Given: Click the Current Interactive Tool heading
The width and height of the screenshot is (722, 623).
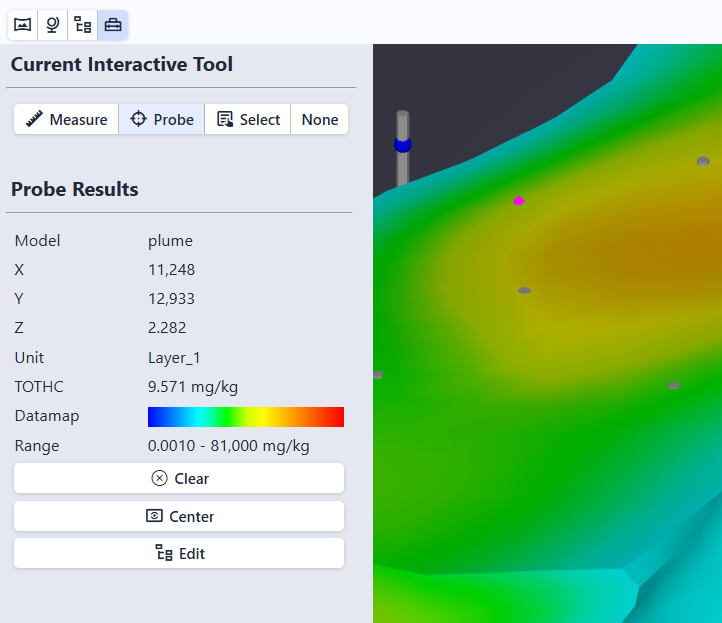Looking at the screenshot, I should 122,64.
